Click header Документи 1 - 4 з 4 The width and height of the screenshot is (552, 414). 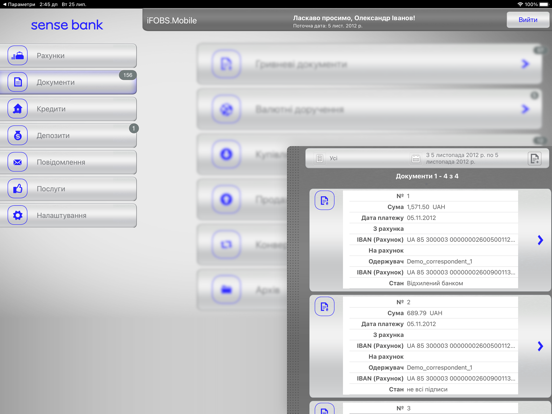(x=427, y=176)
